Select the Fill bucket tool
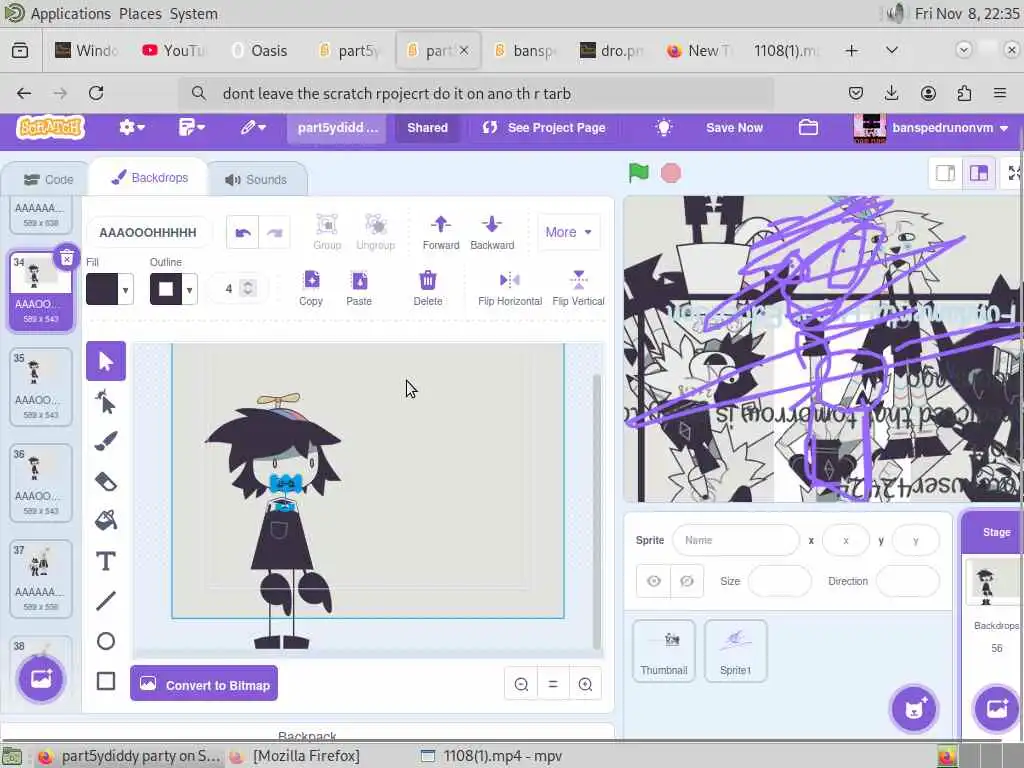The width and height of the screenshot is (1024, 768). tap(106, 520)
